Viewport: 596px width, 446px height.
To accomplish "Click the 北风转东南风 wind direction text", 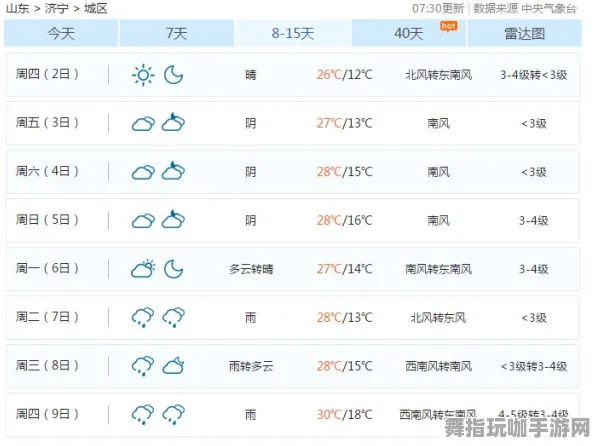I will point(438,75).
